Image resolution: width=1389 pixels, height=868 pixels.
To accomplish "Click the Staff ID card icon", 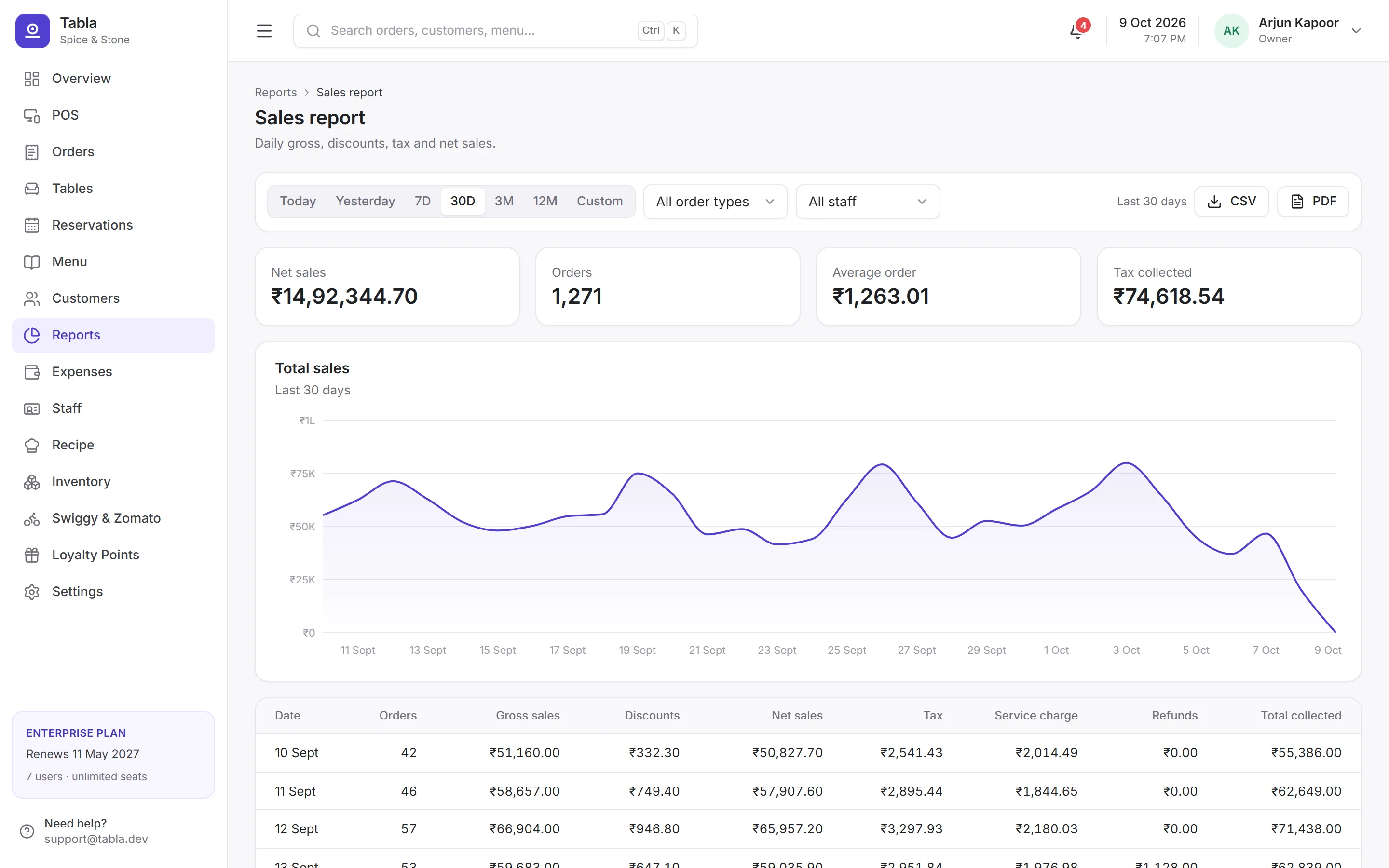I will 31,409.
